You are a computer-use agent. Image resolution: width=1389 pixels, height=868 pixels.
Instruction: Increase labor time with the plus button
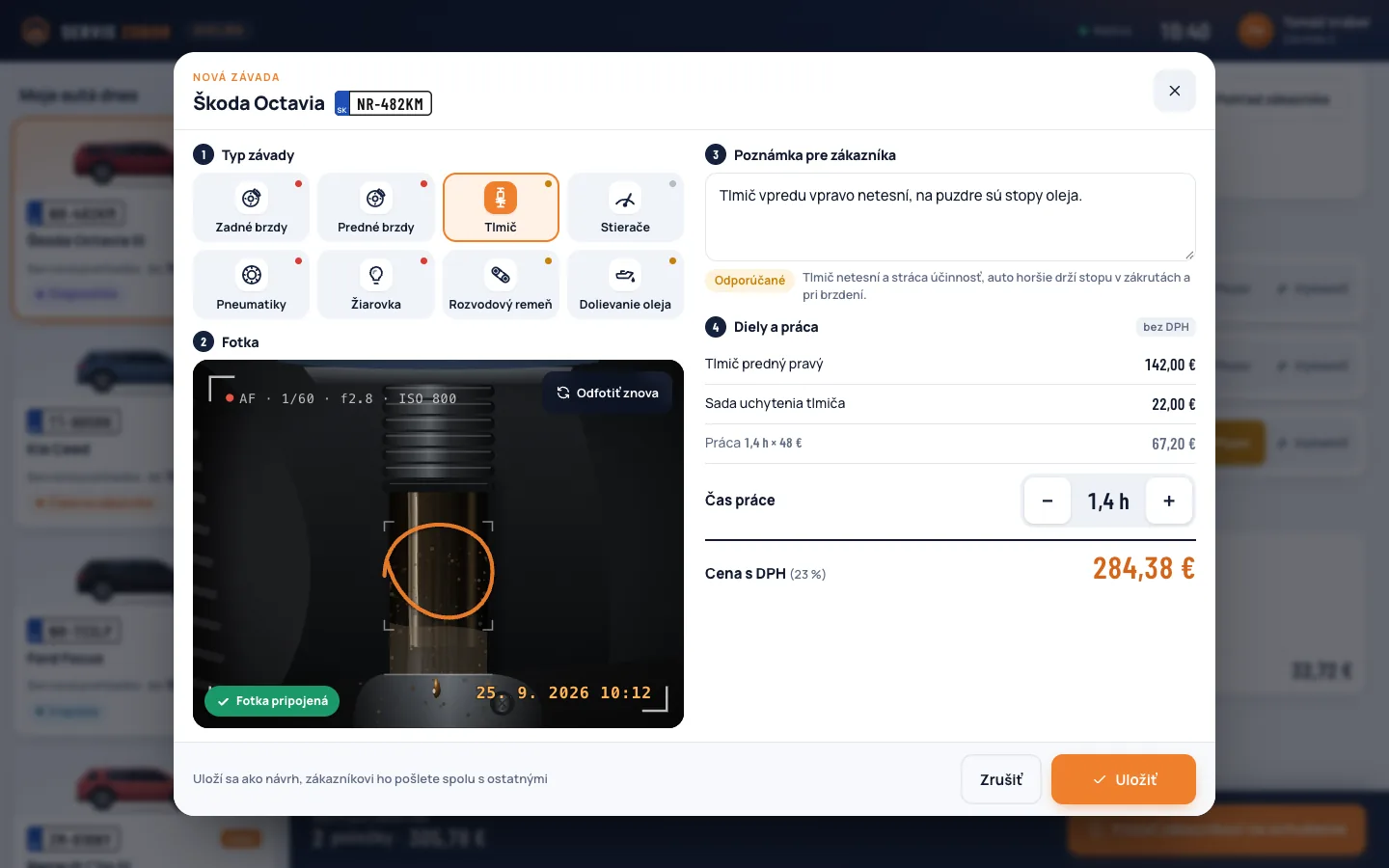click(x=1169, y=501)
